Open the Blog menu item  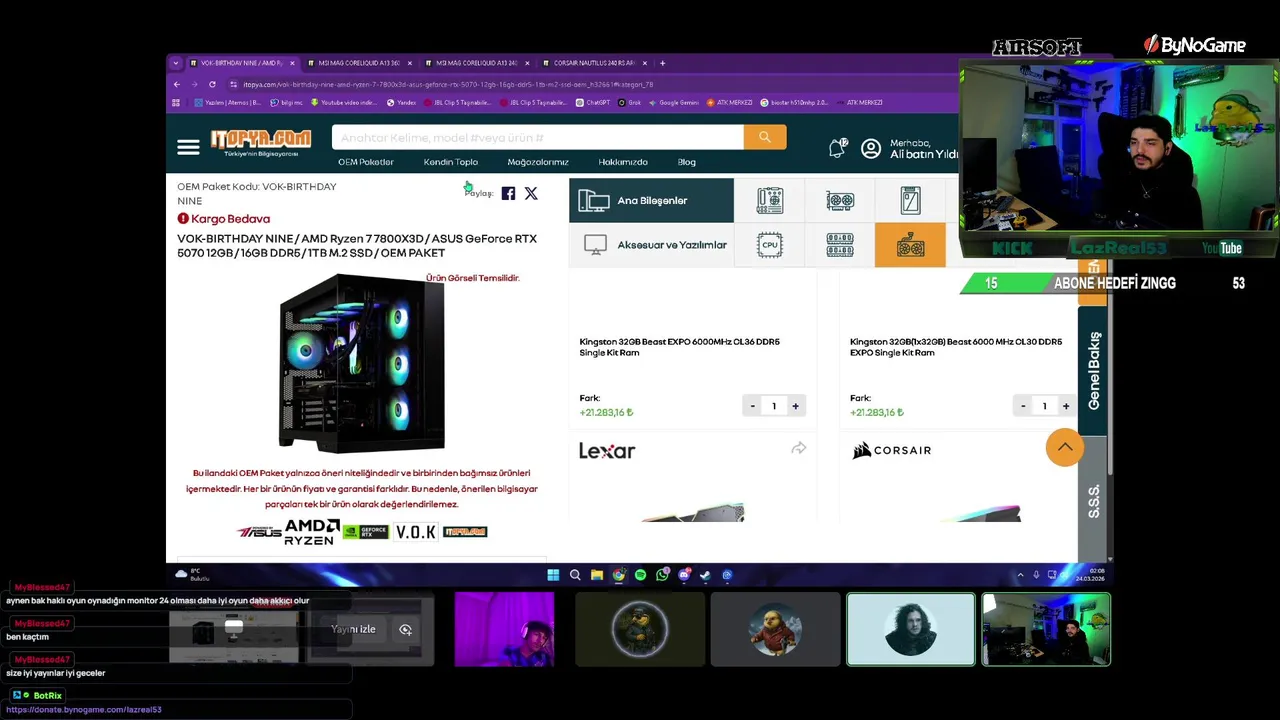pos(687,162)
